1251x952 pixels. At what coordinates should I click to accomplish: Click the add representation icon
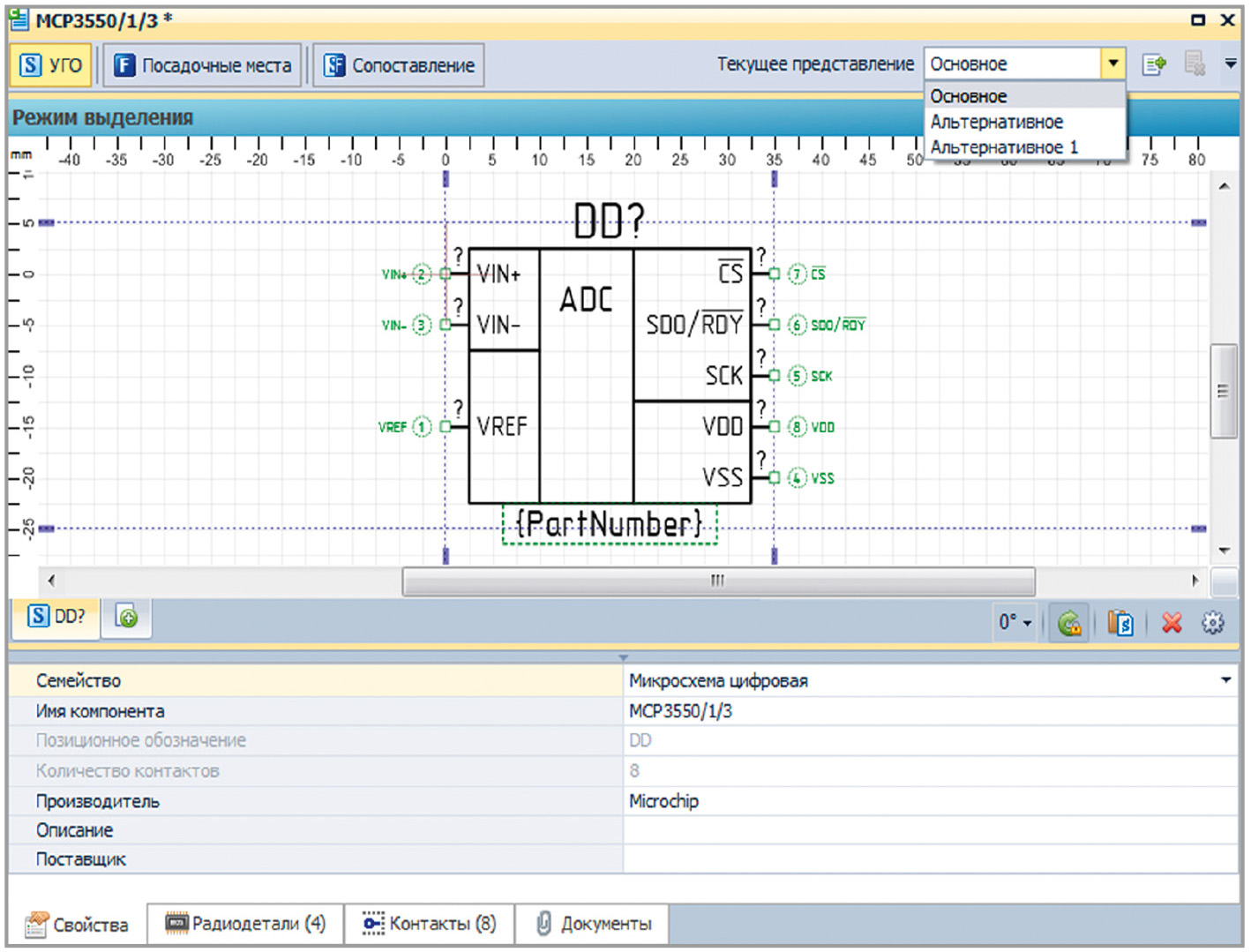click(x=1154, y=64)
